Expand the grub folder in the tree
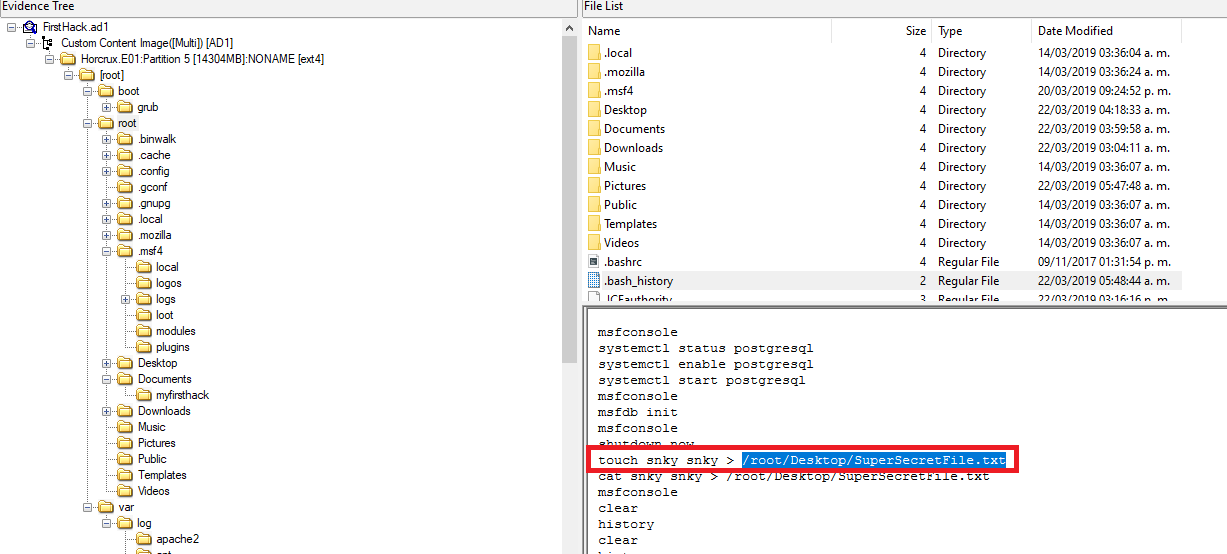Screen dimensions: 1227x554 click(107, 107)
